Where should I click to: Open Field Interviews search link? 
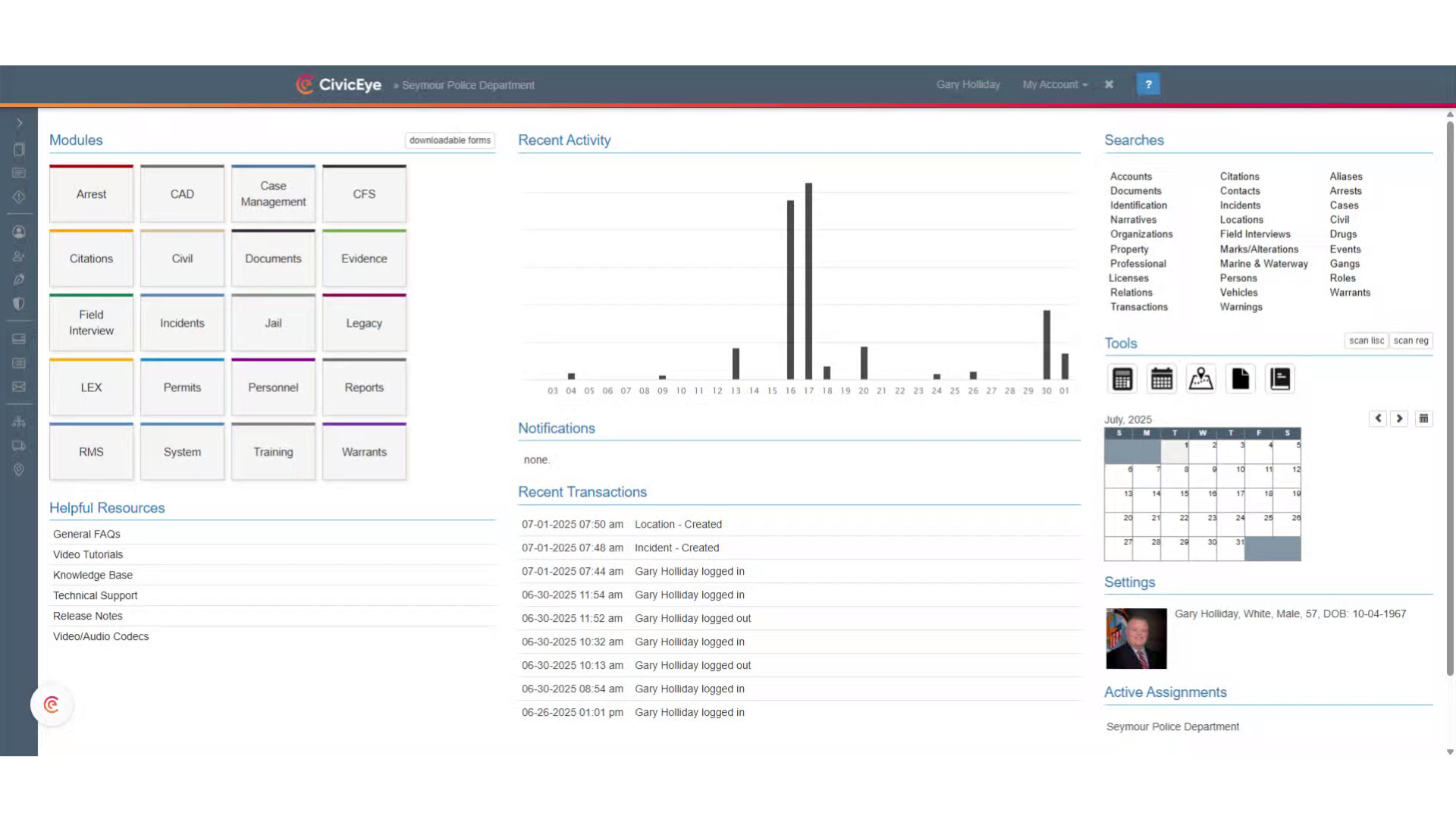point(1255,234)
